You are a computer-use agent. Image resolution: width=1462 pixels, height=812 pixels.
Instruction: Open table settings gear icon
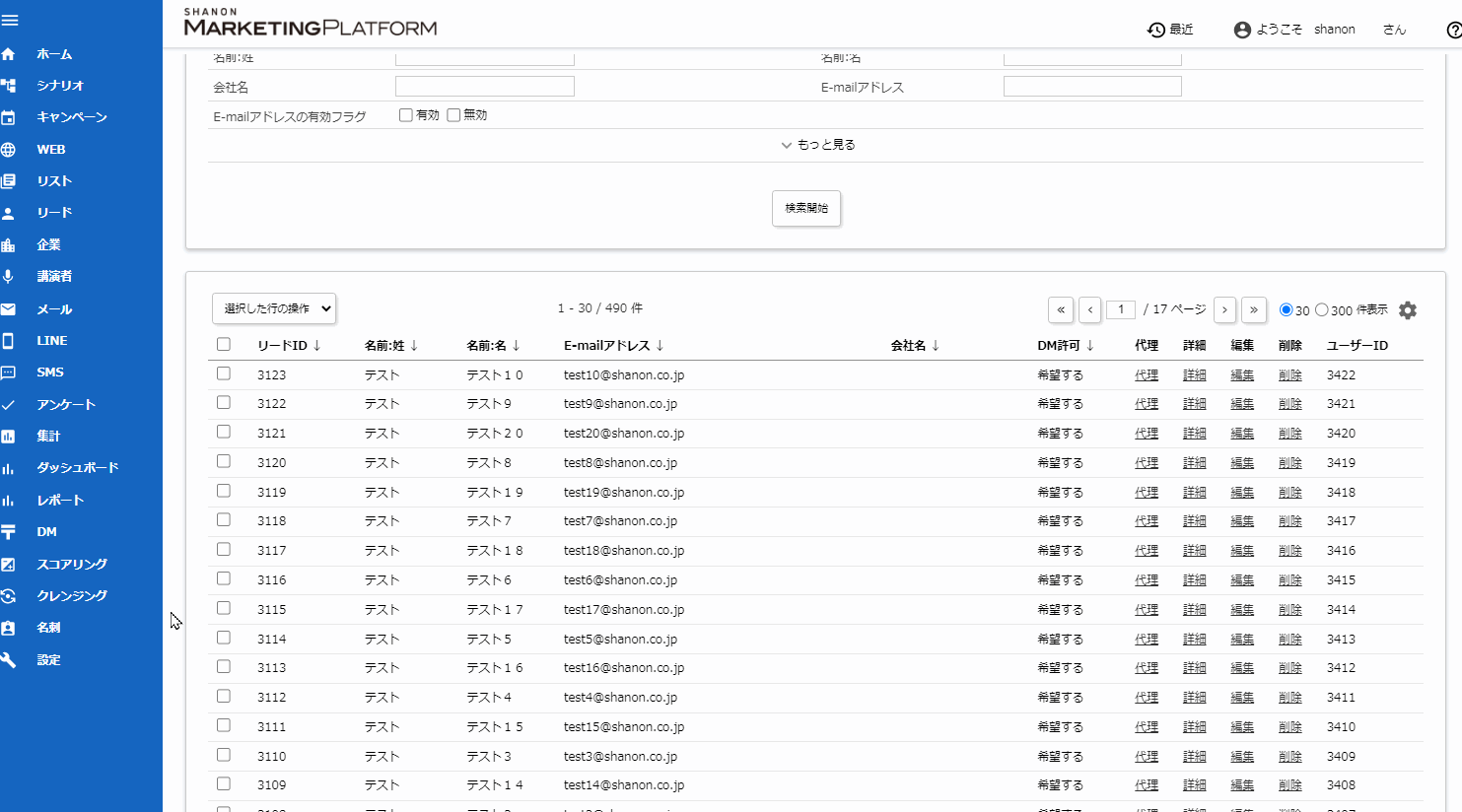click(x=1408, y=310)
